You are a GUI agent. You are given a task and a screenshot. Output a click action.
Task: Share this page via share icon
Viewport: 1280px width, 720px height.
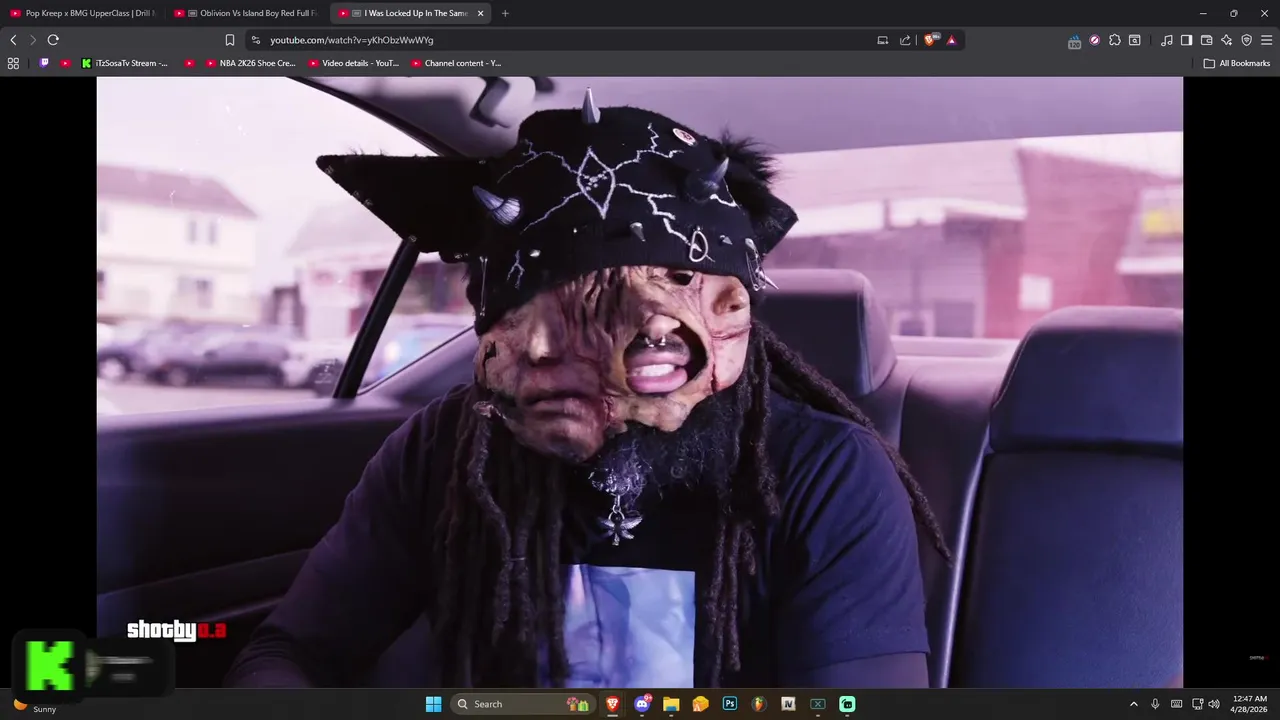point(905,40)
